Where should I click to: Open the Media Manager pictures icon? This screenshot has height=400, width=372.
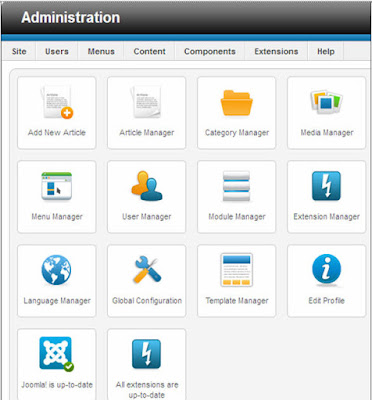[327, 102]
